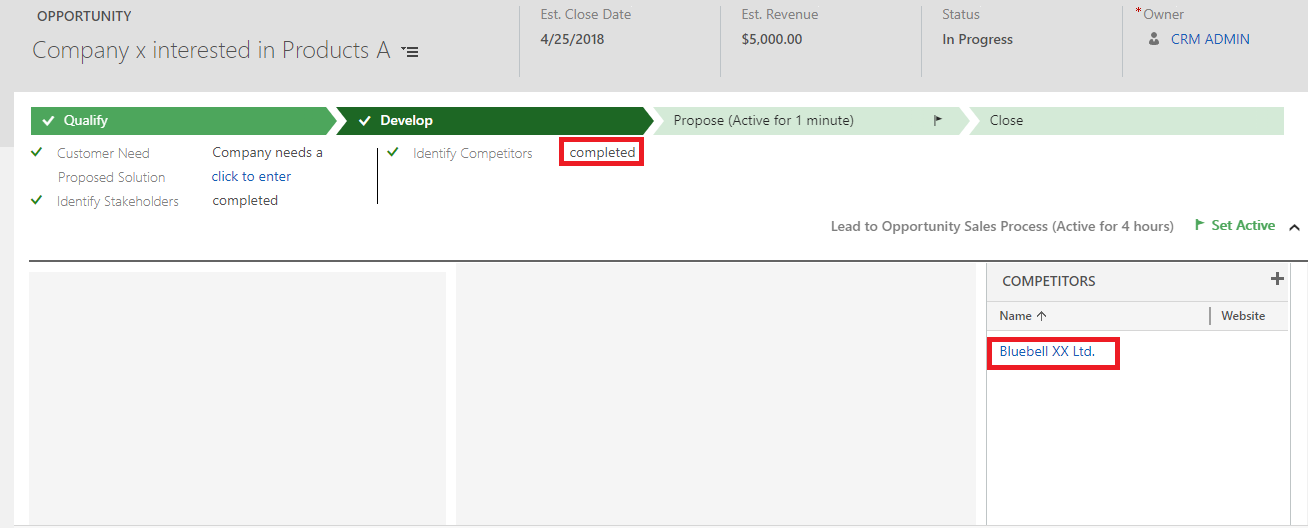Select the Close stage
1308x528 pixels.
[1127, 120]
